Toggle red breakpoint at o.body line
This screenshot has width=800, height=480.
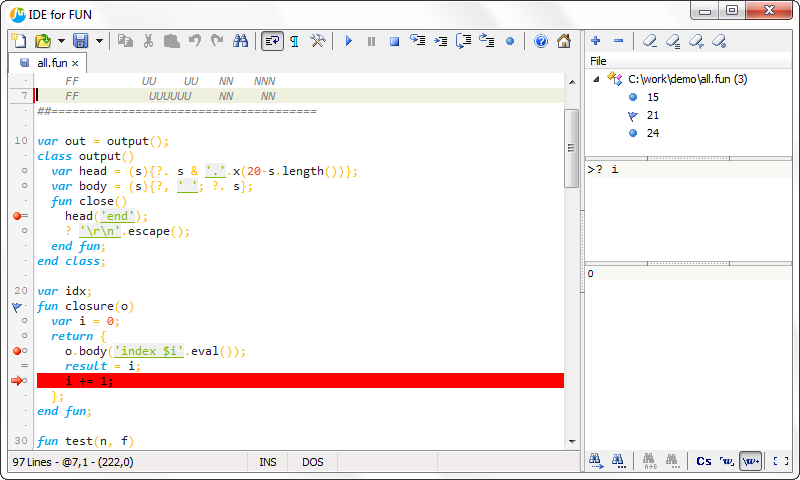click(x=17, y=351)
